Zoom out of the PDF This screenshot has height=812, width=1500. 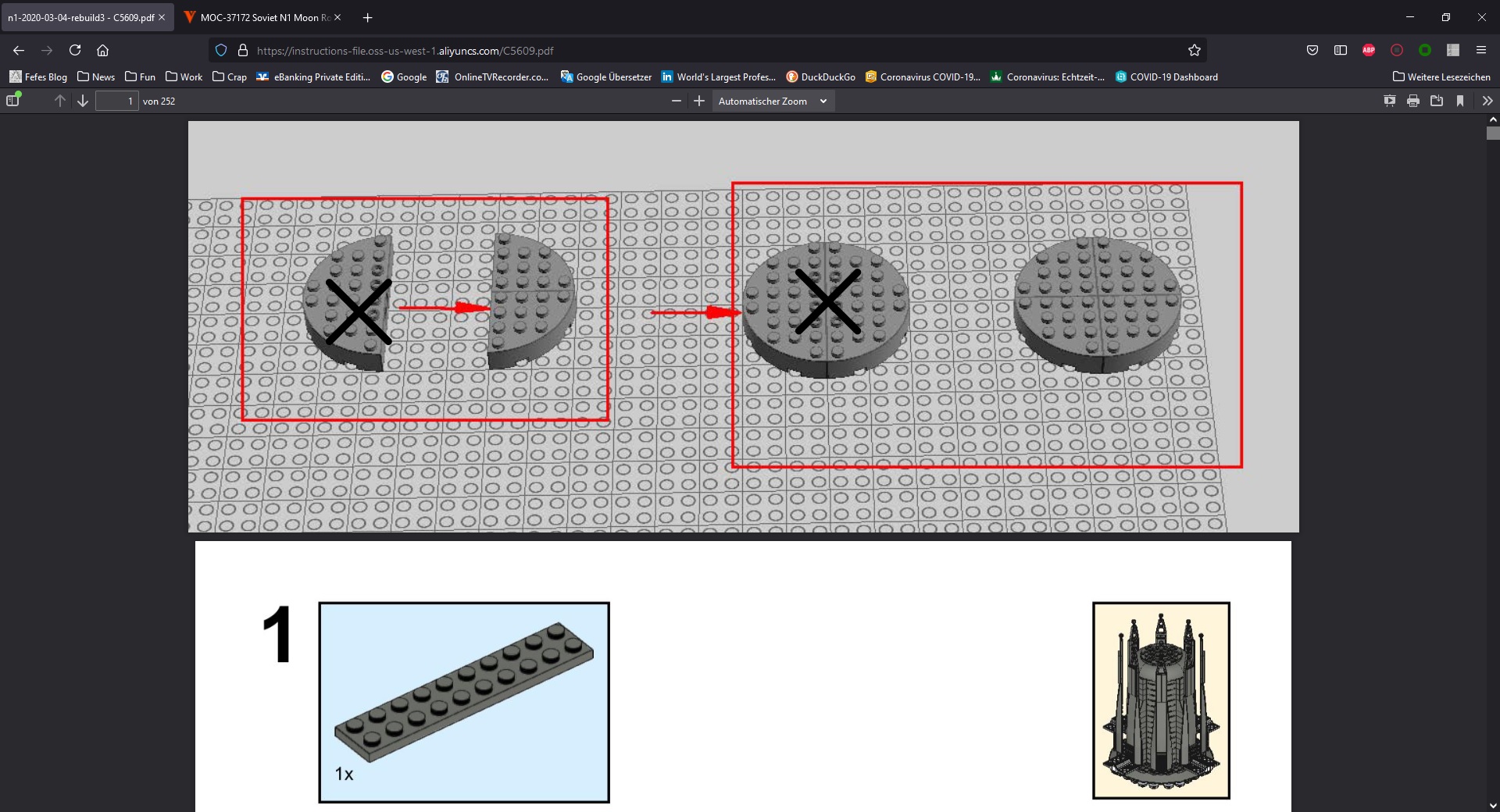677,101
